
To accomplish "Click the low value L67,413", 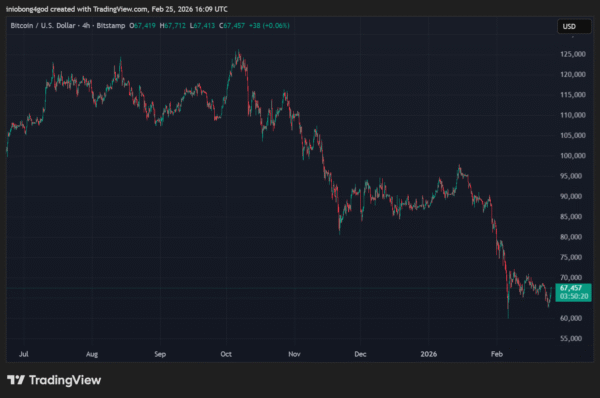I will 202,26.
